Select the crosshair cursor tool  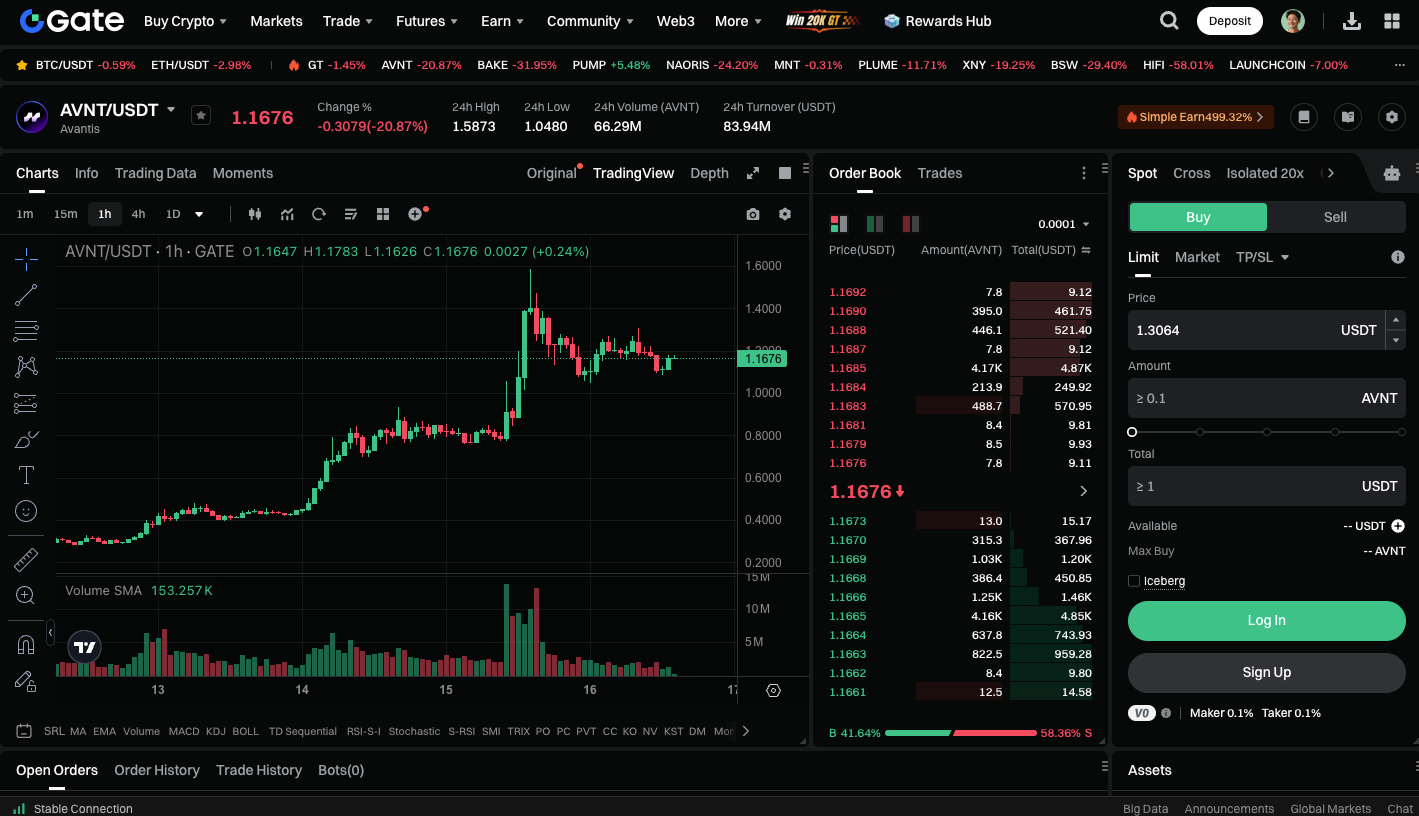point(25,259)
